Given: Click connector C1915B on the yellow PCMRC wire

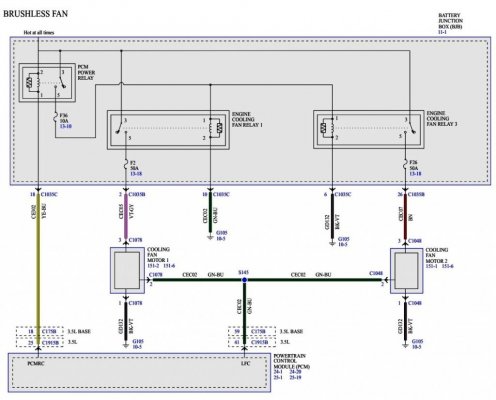Looking at the screenshot, I should point(50,342).
